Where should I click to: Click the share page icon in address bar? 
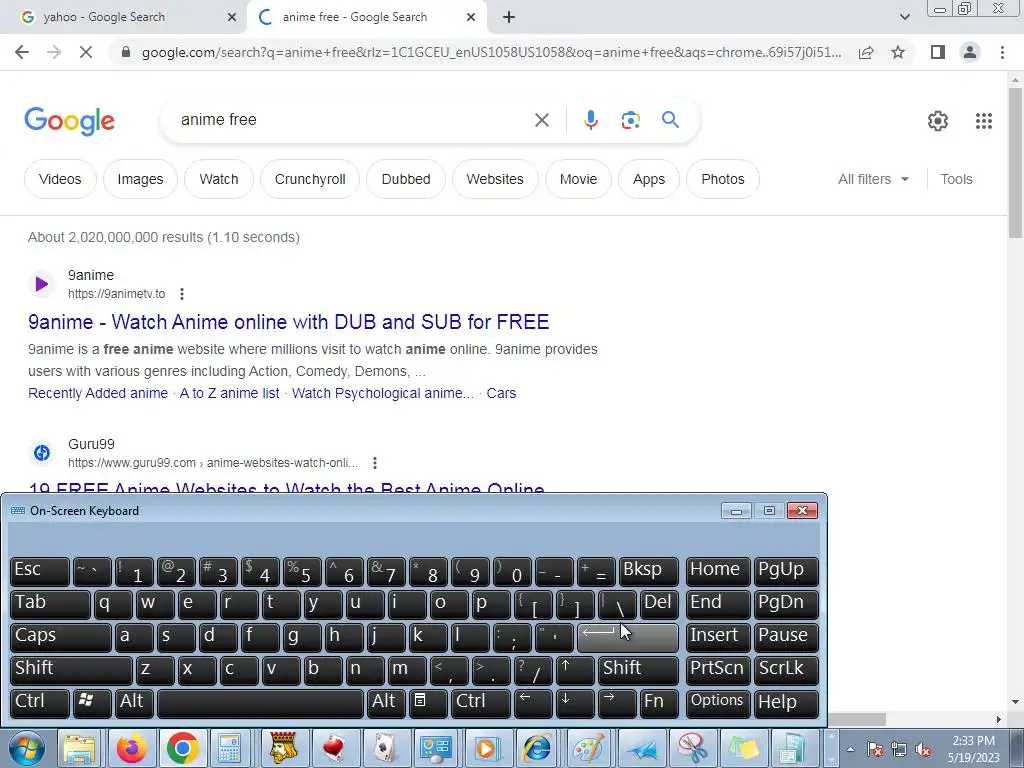pos(866,52)
